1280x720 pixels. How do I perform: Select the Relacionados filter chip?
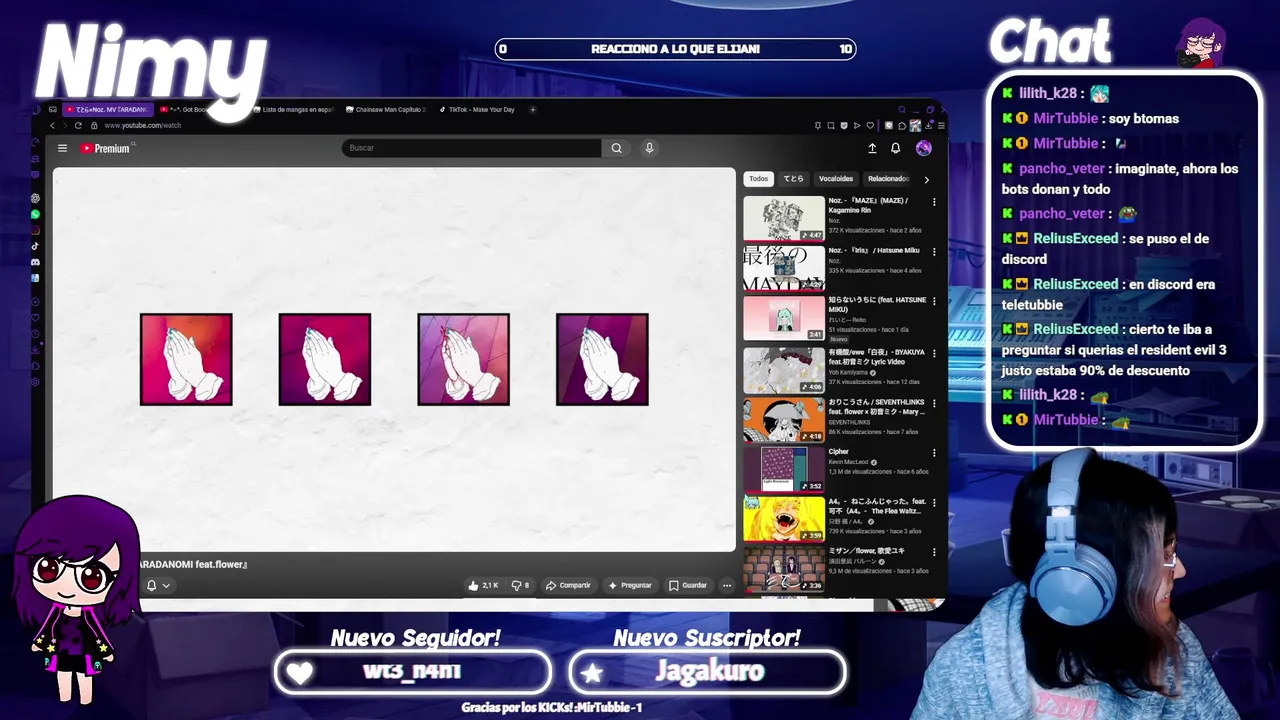[888, 179]
